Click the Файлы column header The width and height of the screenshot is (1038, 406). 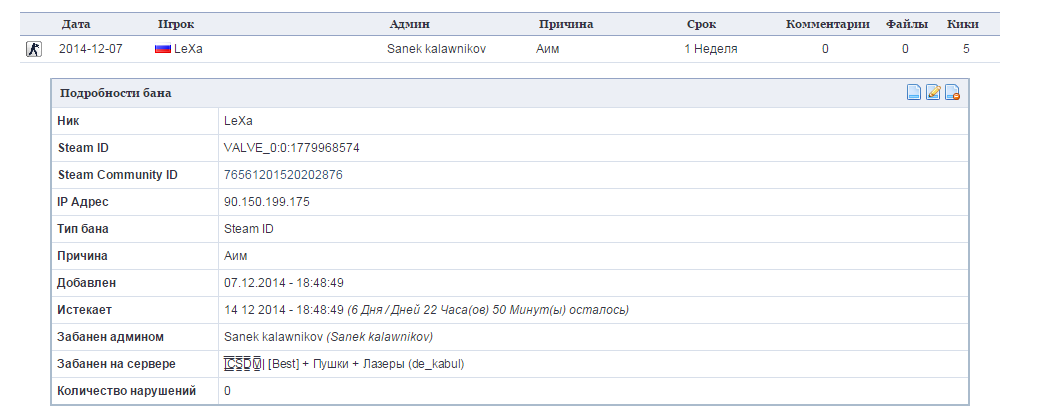tap(907, 25)
